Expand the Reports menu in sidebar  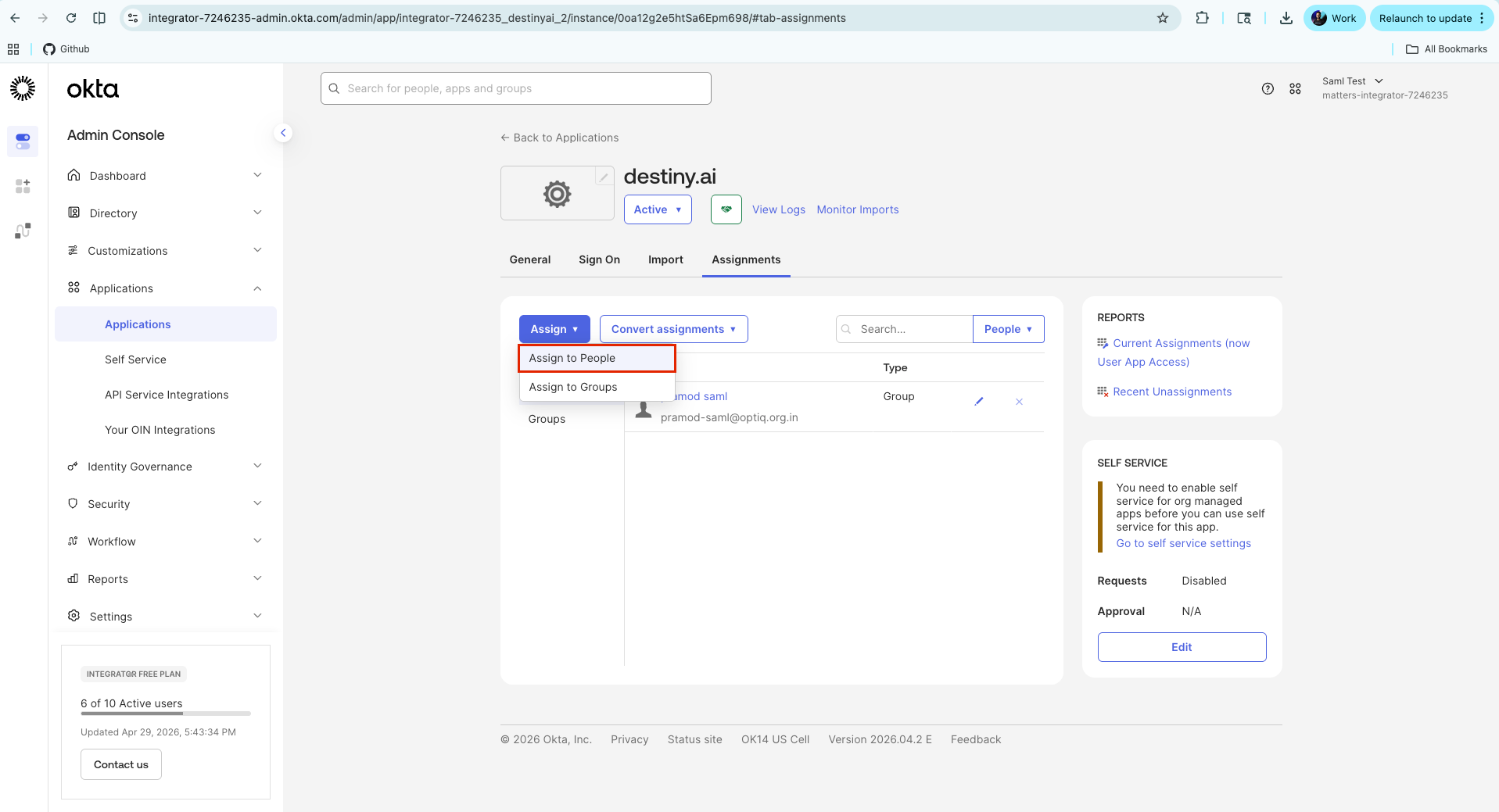pos(165,579)
